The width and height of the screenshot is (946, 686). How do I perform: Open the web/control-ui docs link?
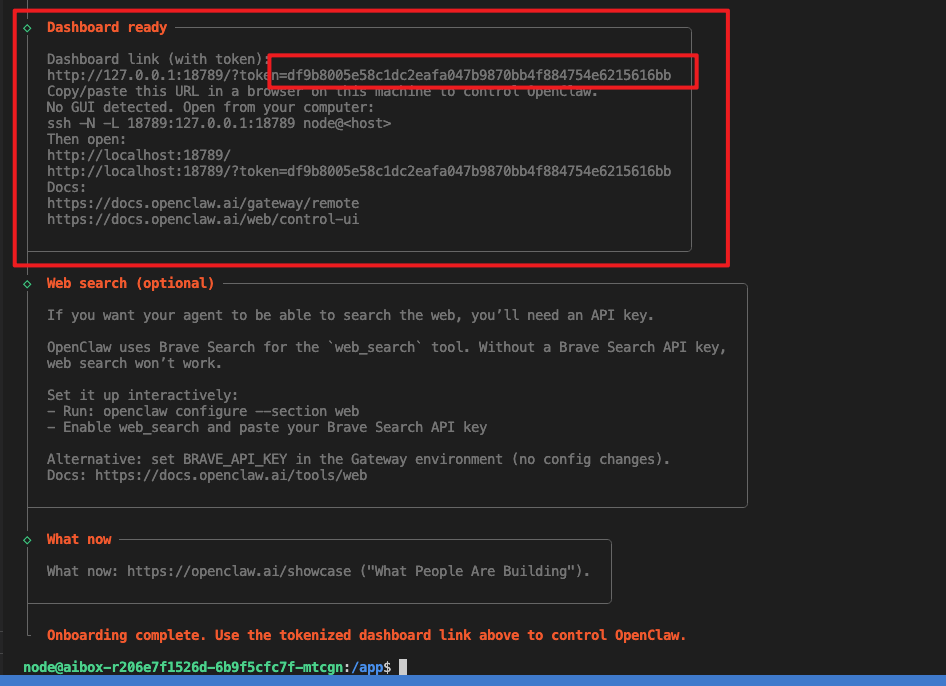[202, 219]
